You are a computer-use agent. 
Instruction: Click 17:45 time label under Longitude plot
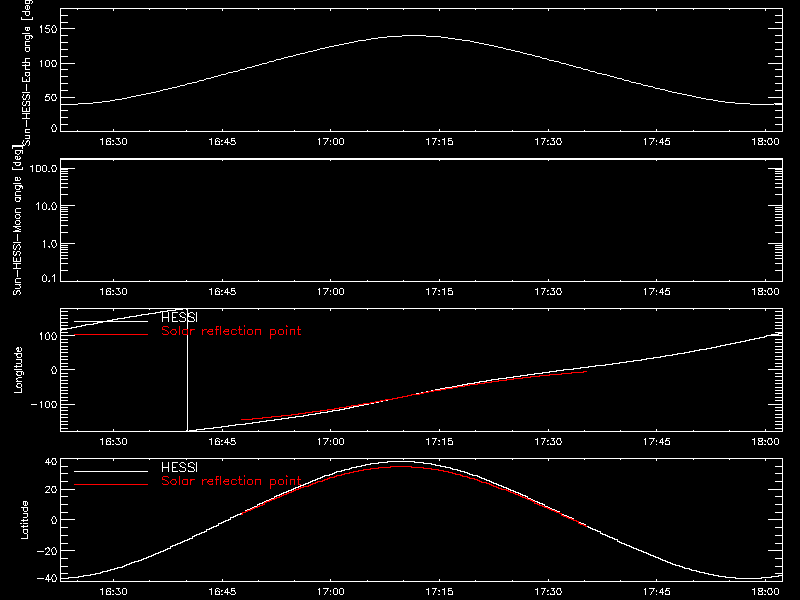[657, 442]
